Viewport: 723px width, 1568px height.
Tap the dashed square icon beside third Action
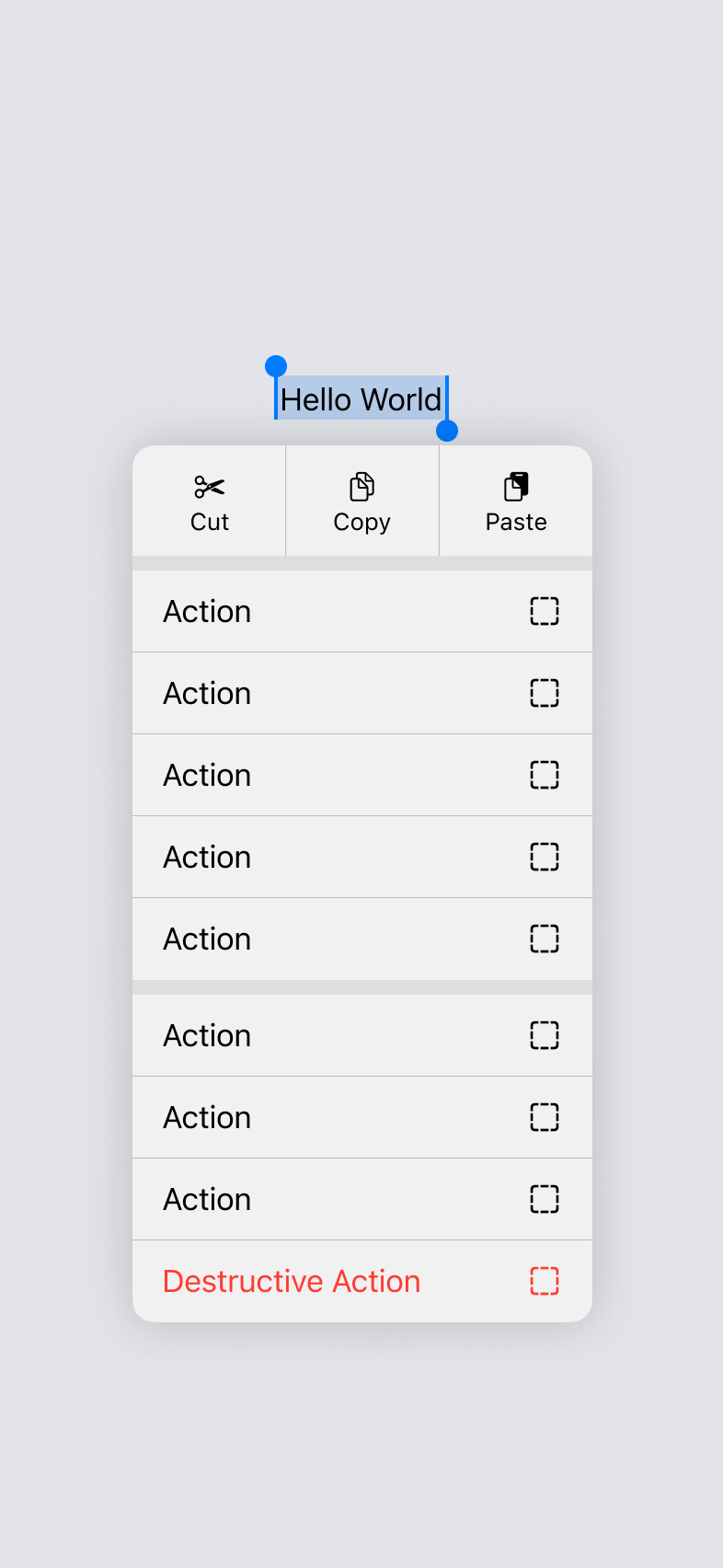(x=545, y=775)
